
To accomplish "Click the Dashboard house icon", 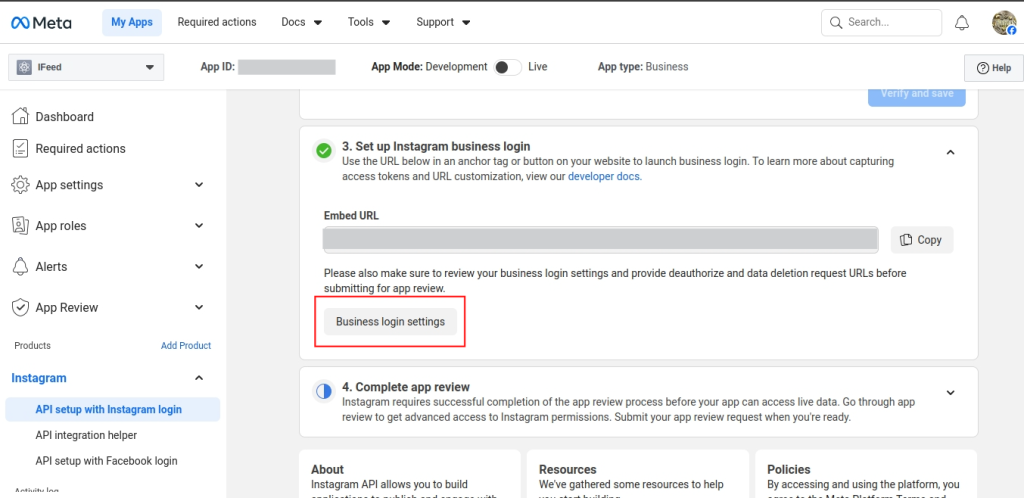I will coord(20,116).
